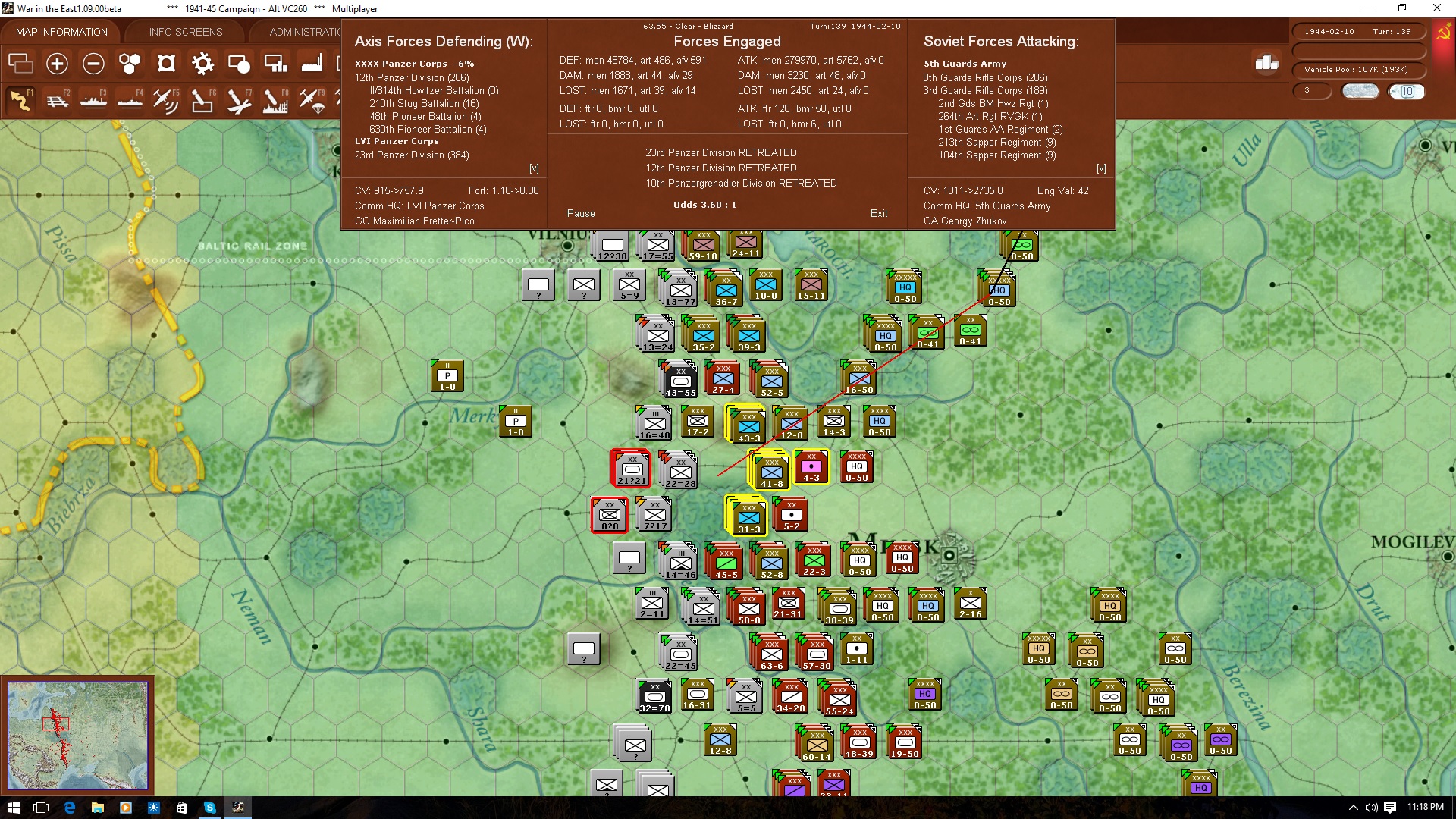Select F5 air recon mode icon
Image resolution: width=1456 pixels, height=819 pixels.
coord(166,100)
